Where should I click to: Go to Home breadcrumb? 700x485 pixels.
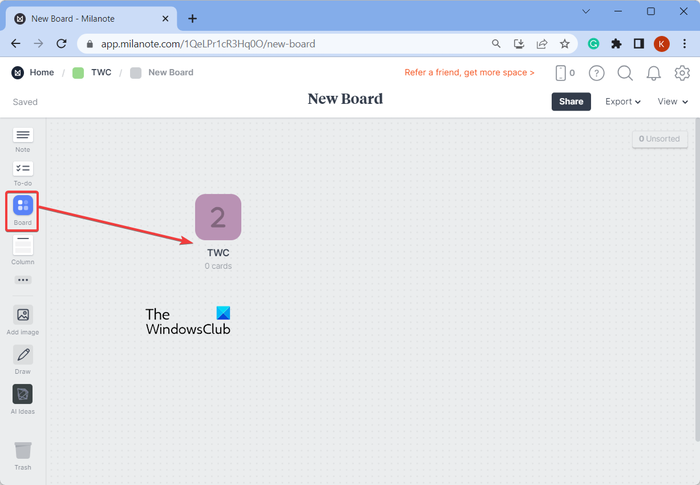click(42, 72)
